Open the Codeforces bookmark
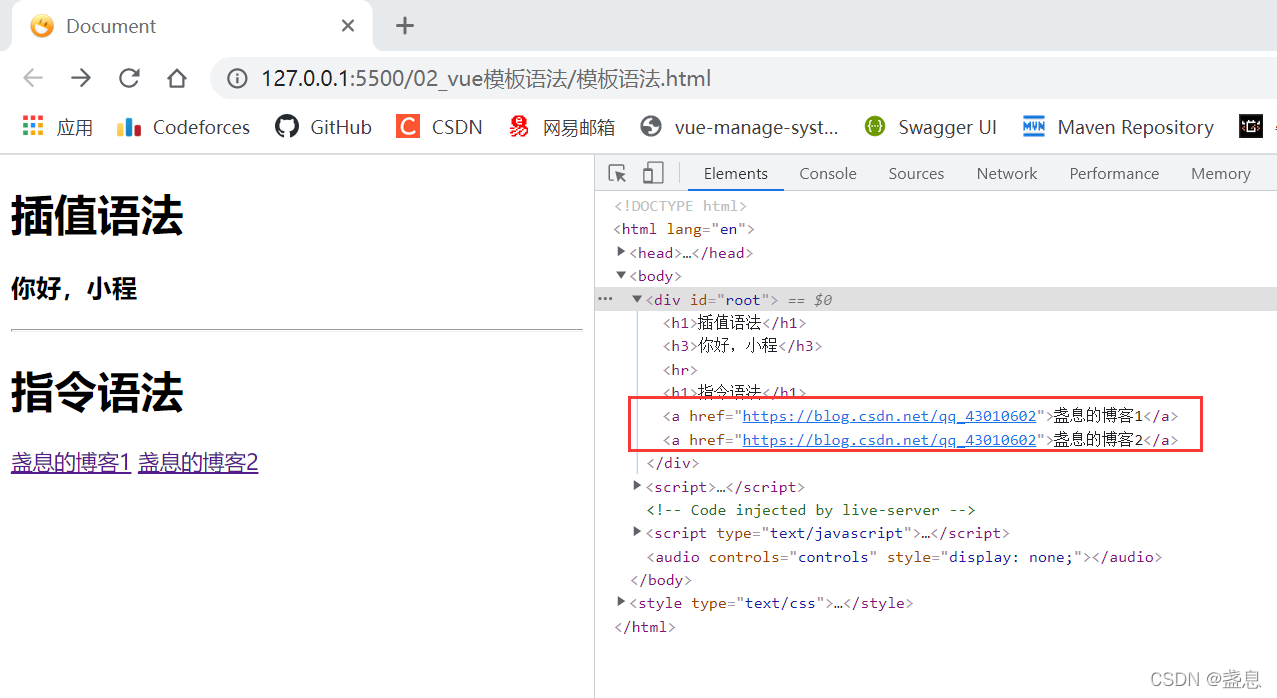The width and height of the screenshot is (1277, 698). (x=183, y=127)
